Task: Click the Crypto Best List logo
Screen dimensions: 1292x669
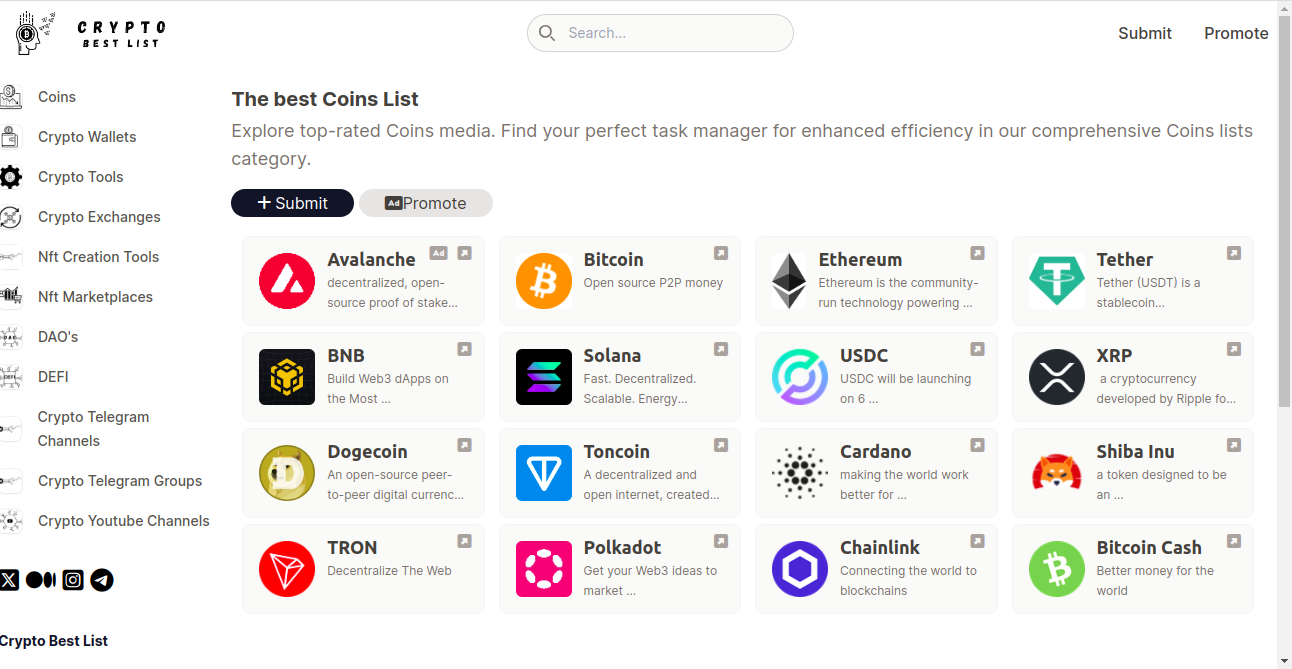Action: (90, 34)
